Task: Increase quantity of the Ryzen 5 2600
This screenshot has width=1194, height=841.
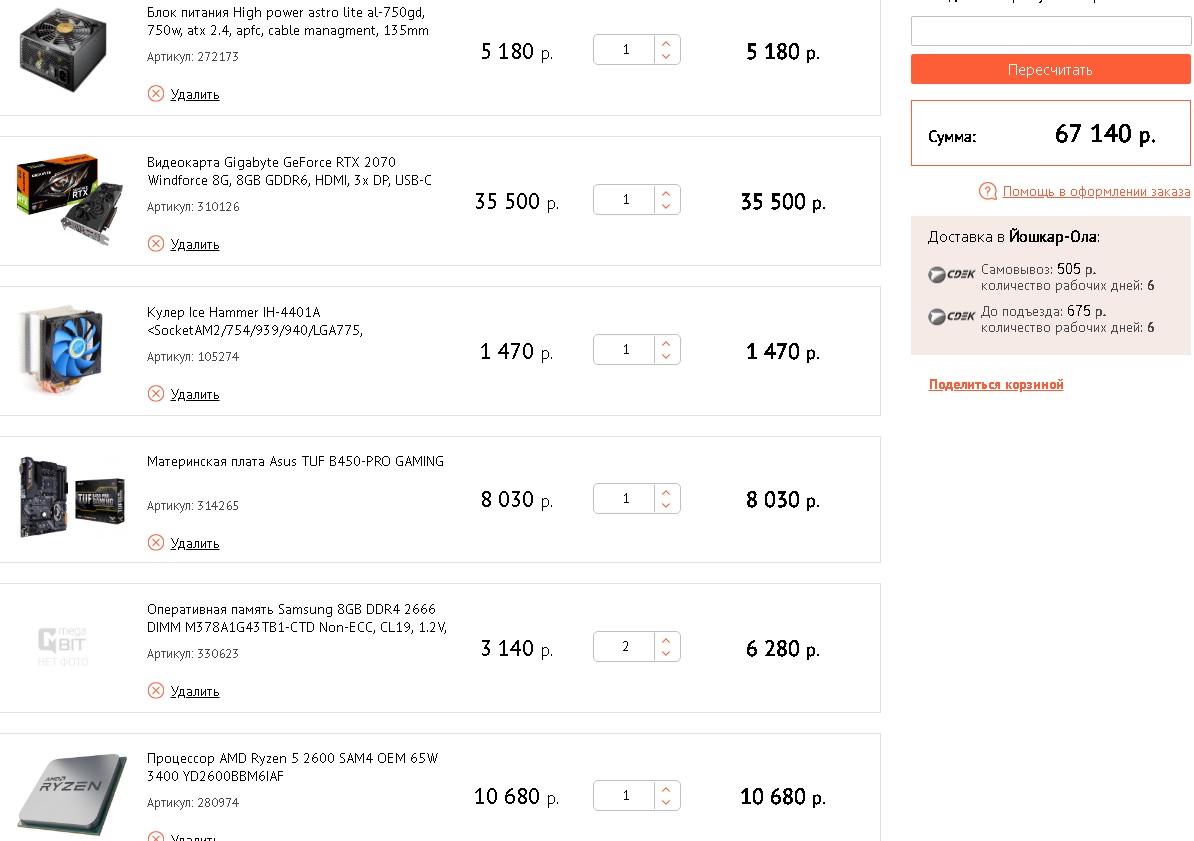Action: tap(667, 789)
